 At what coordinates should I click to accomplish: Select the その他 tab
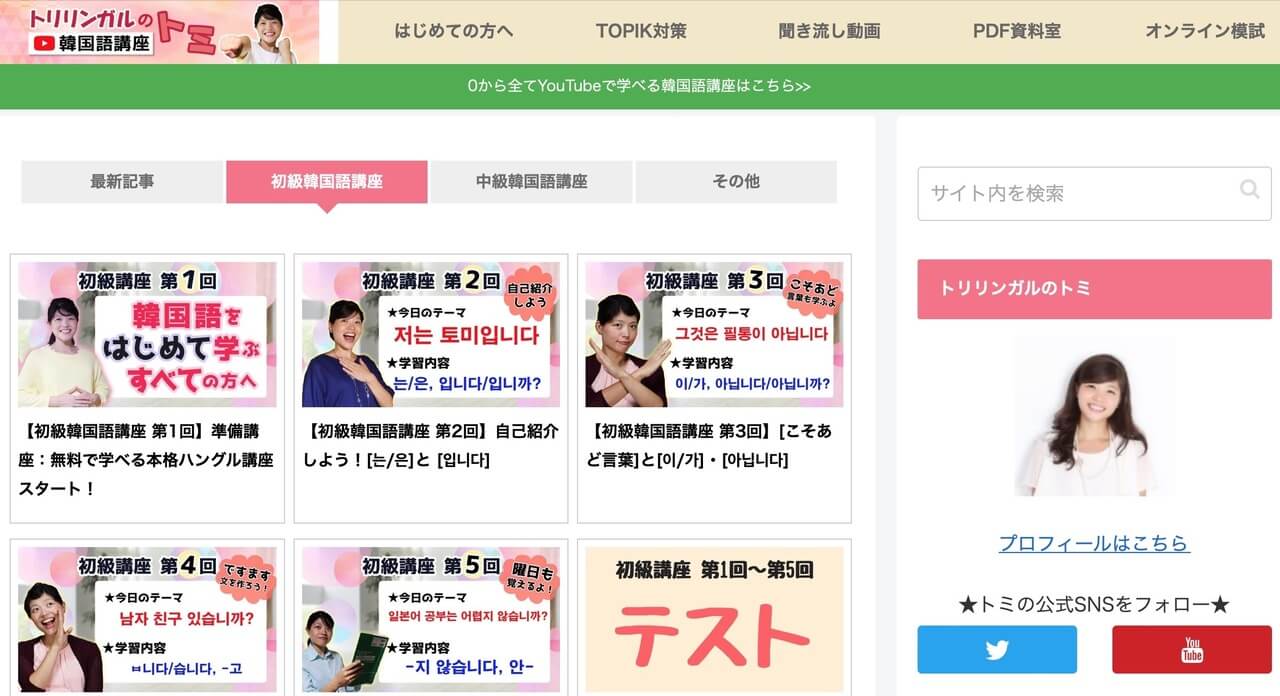(736, 182)
